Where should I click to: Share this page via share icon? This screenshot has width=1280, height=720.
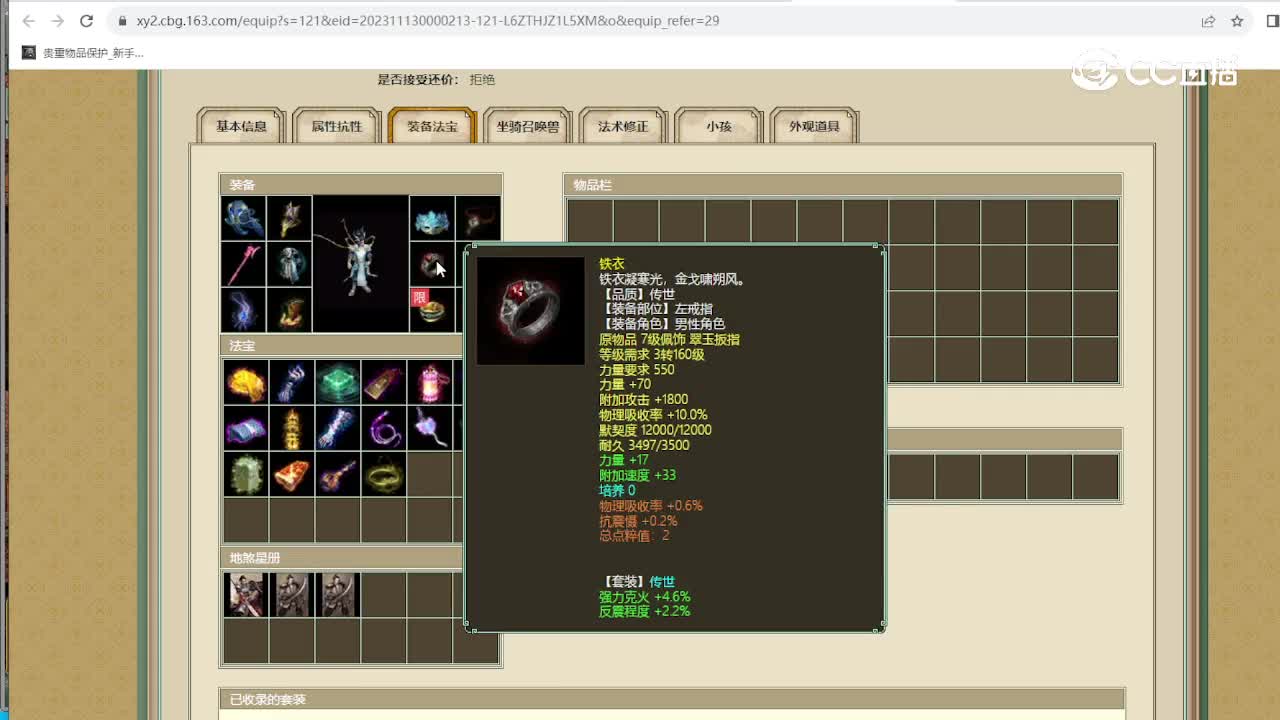(x=1208, y=21)
